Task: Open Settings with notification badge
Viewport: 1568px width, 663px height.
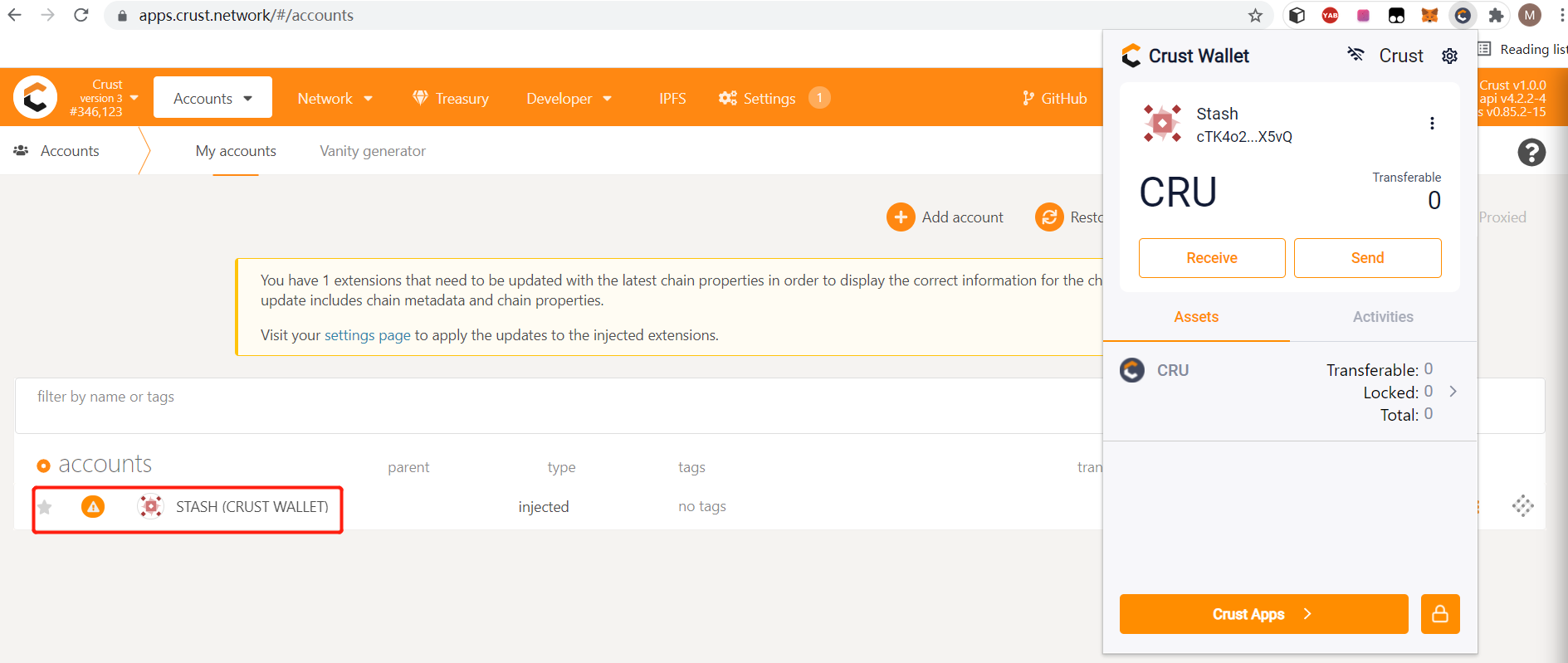Action: [774, 98]
